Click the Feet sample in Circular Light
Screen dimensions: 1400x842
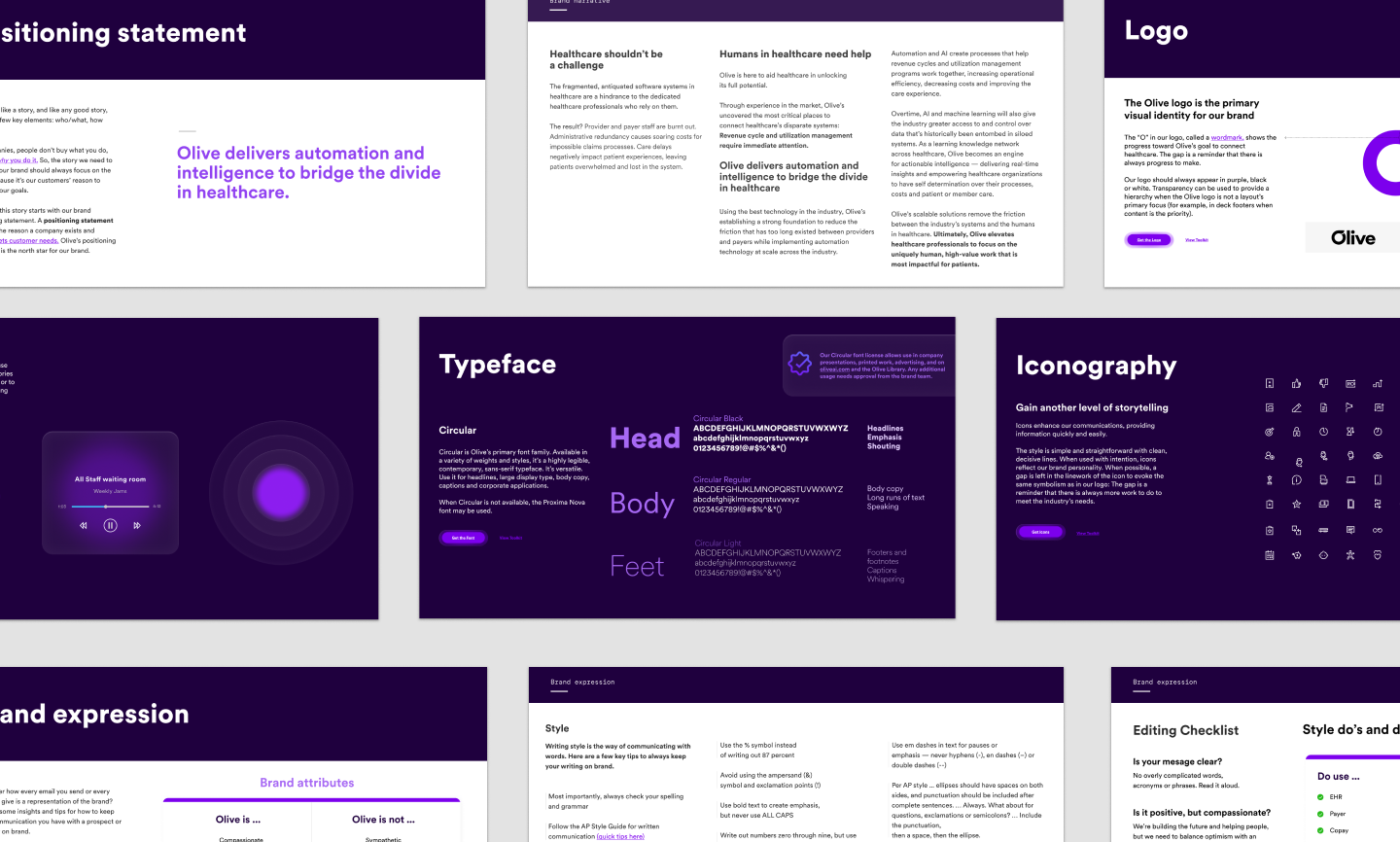tap(637, 566)
